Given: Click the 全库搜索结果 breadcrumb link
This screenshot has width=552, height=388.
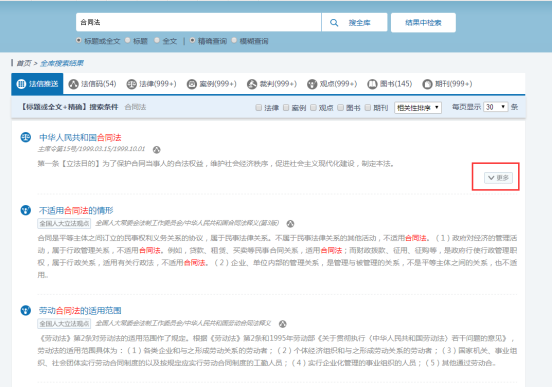Looking at the screenshot, I should 62,63.
